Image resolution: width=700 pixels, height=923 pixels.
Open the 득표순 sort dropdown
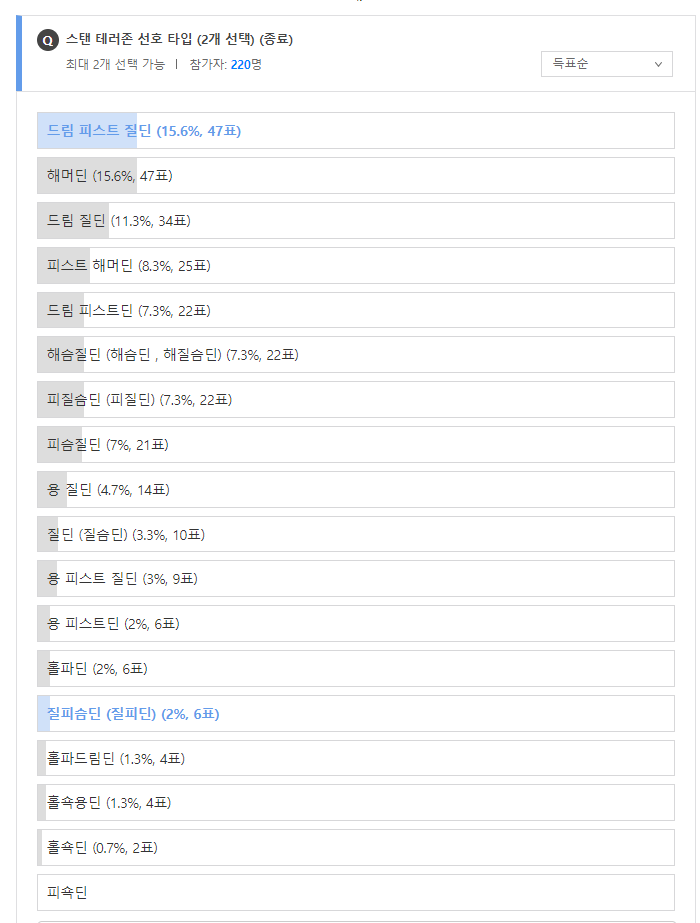606,64
